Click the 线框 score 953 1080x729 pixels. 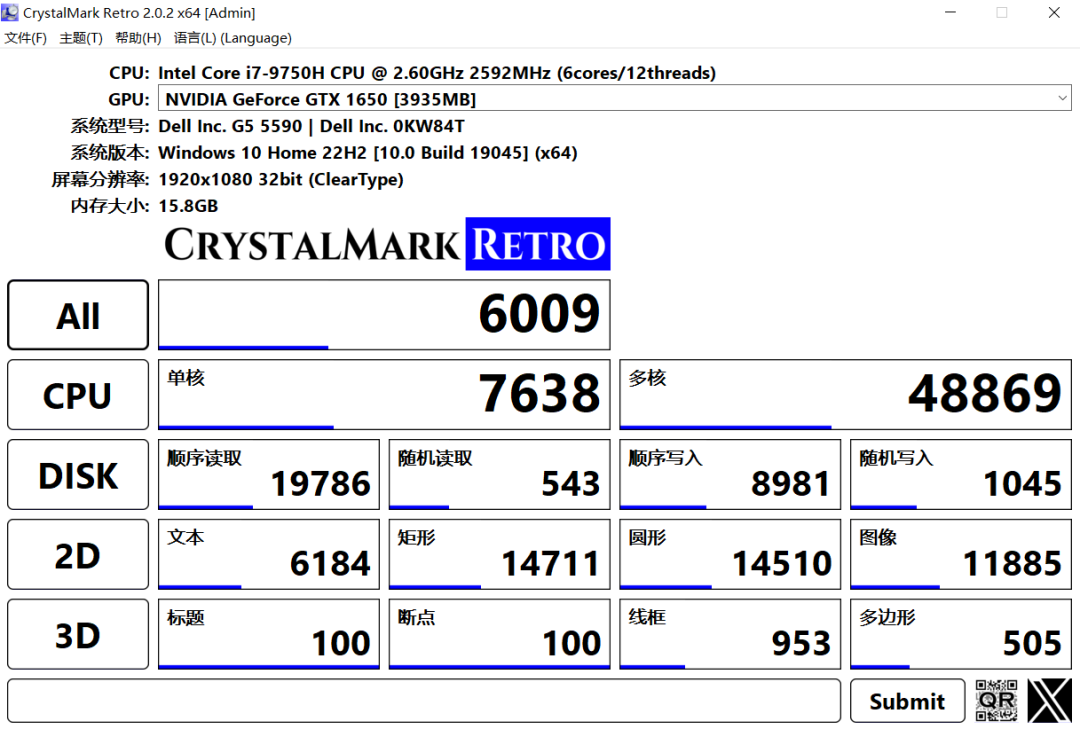[x=730, y=635]
